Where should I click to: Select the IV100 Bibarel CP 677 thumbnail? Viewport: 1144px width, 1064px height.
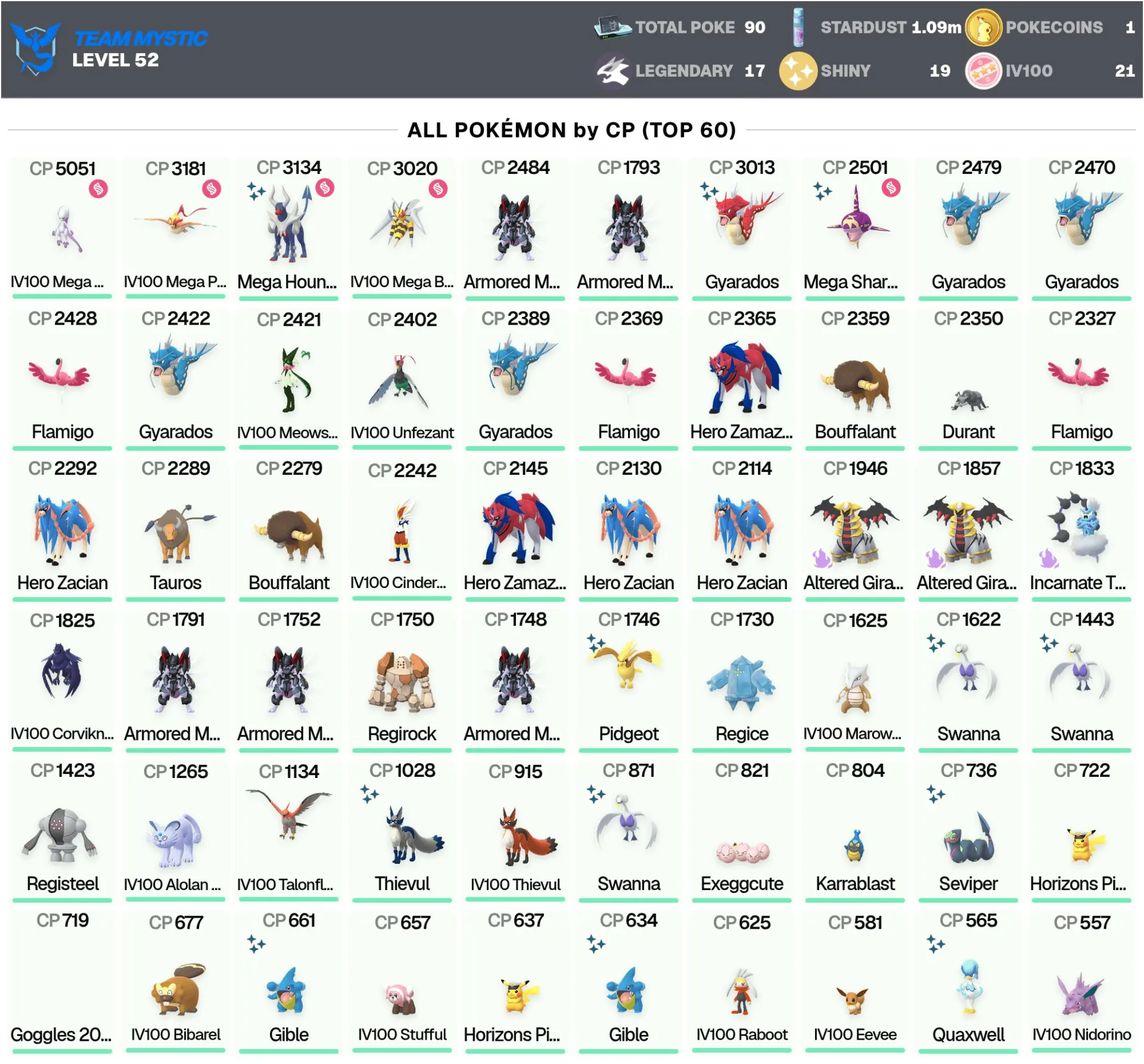tap(178, 989)
